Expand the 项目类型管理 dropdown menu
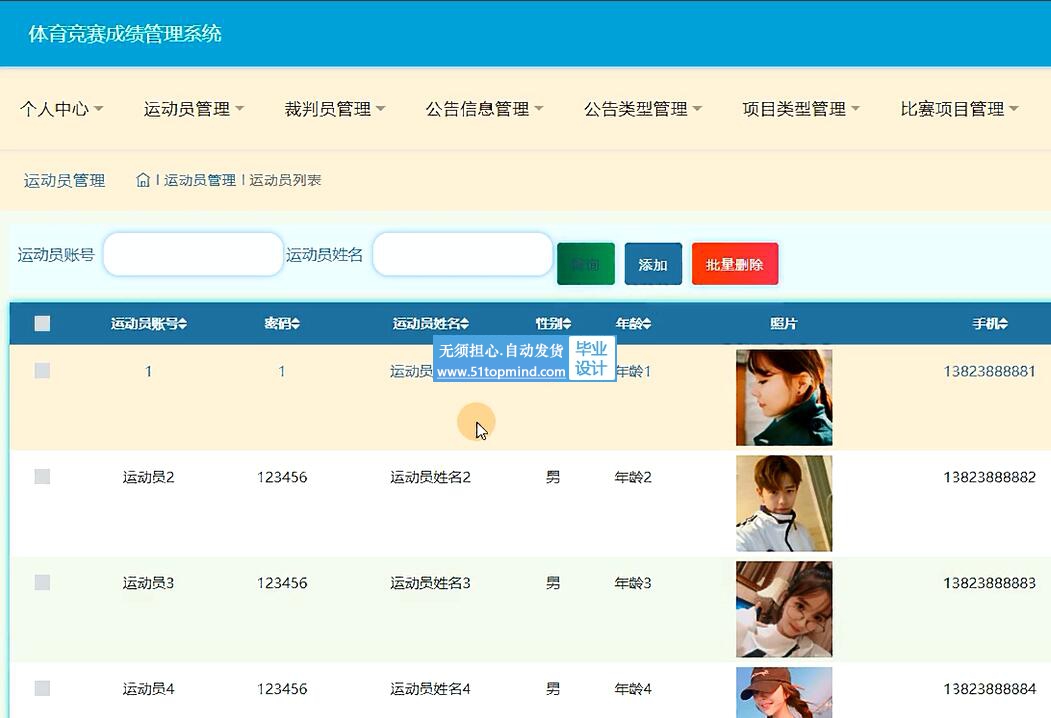 click(800, 109)
